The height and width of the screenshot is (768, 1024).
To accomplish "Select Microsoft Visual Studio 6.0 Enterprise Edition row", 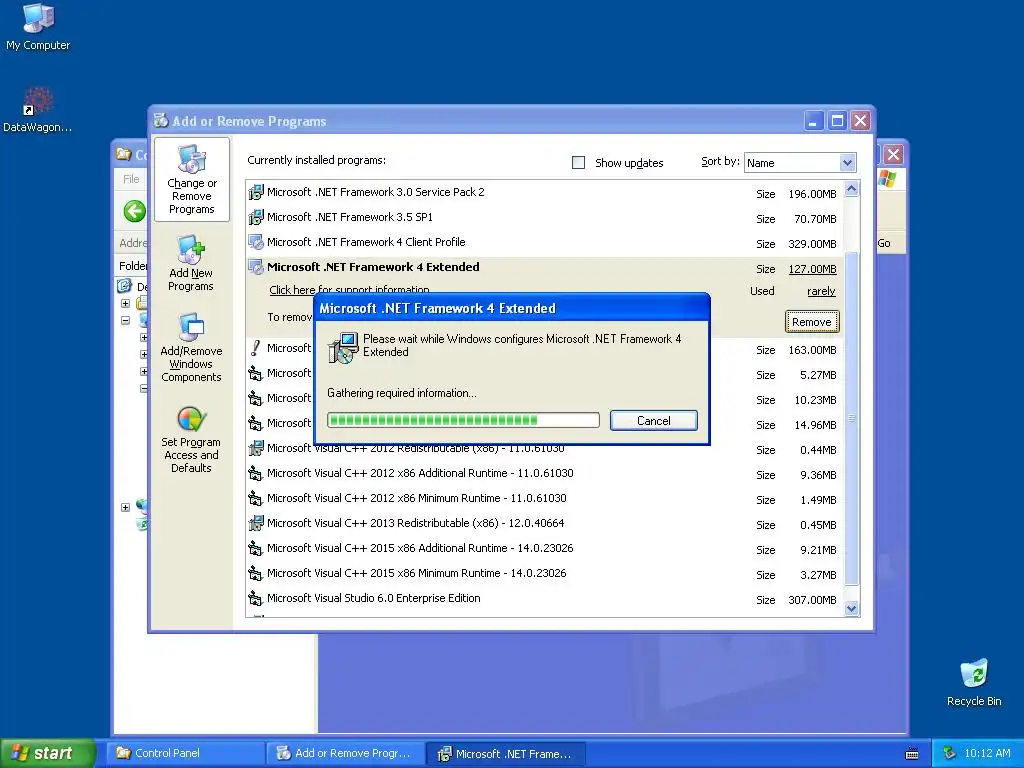I will coord(543,598).
